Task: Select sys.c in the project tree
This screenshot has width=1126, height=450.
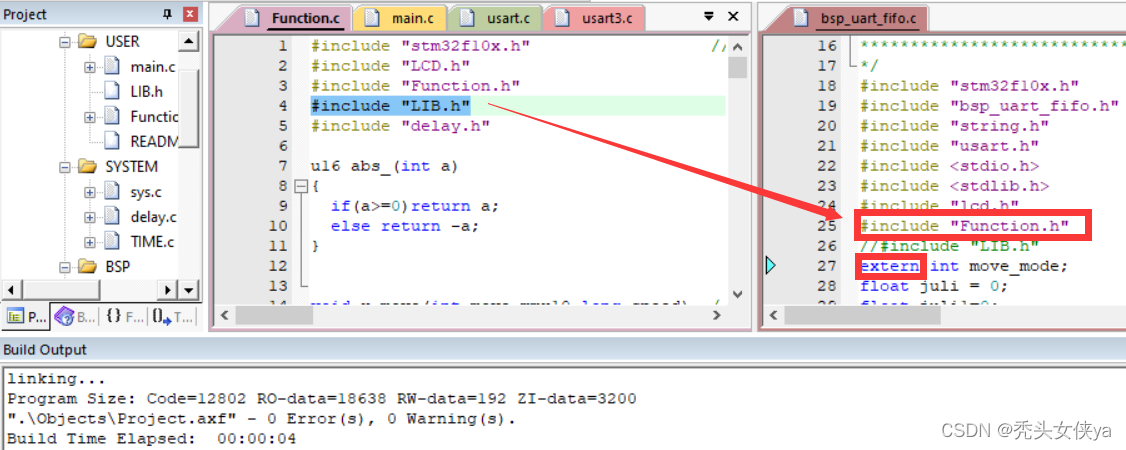Action: 146,192
